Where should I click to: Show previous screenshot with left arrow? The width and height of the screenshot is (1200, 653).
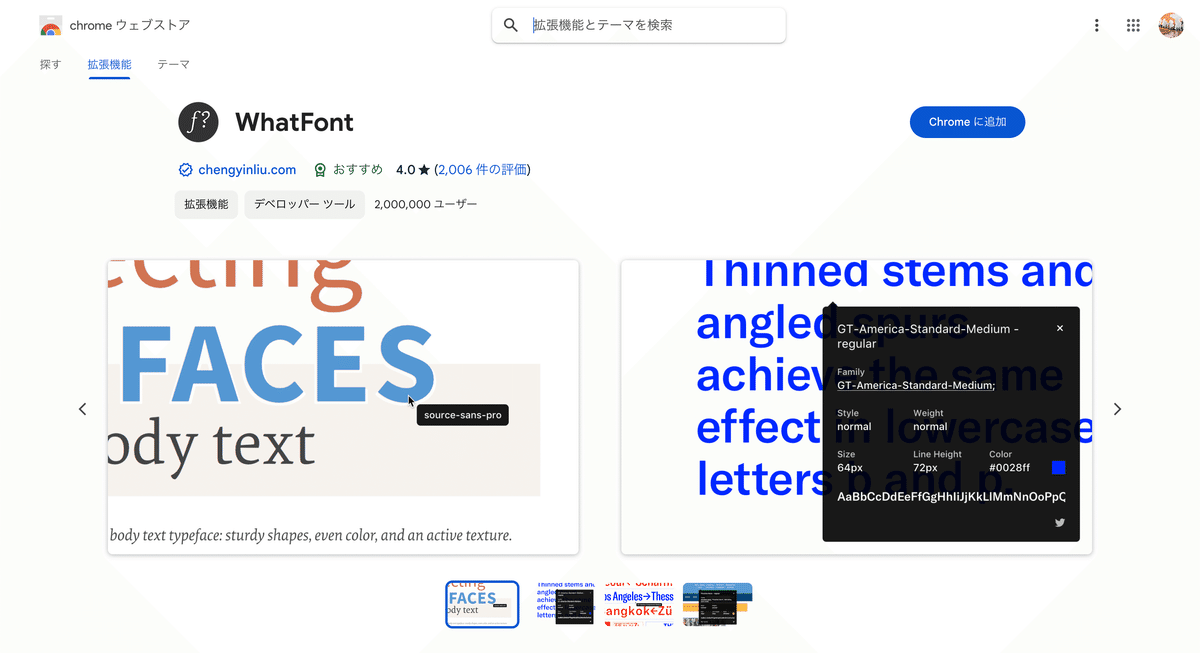pos(83,409)
